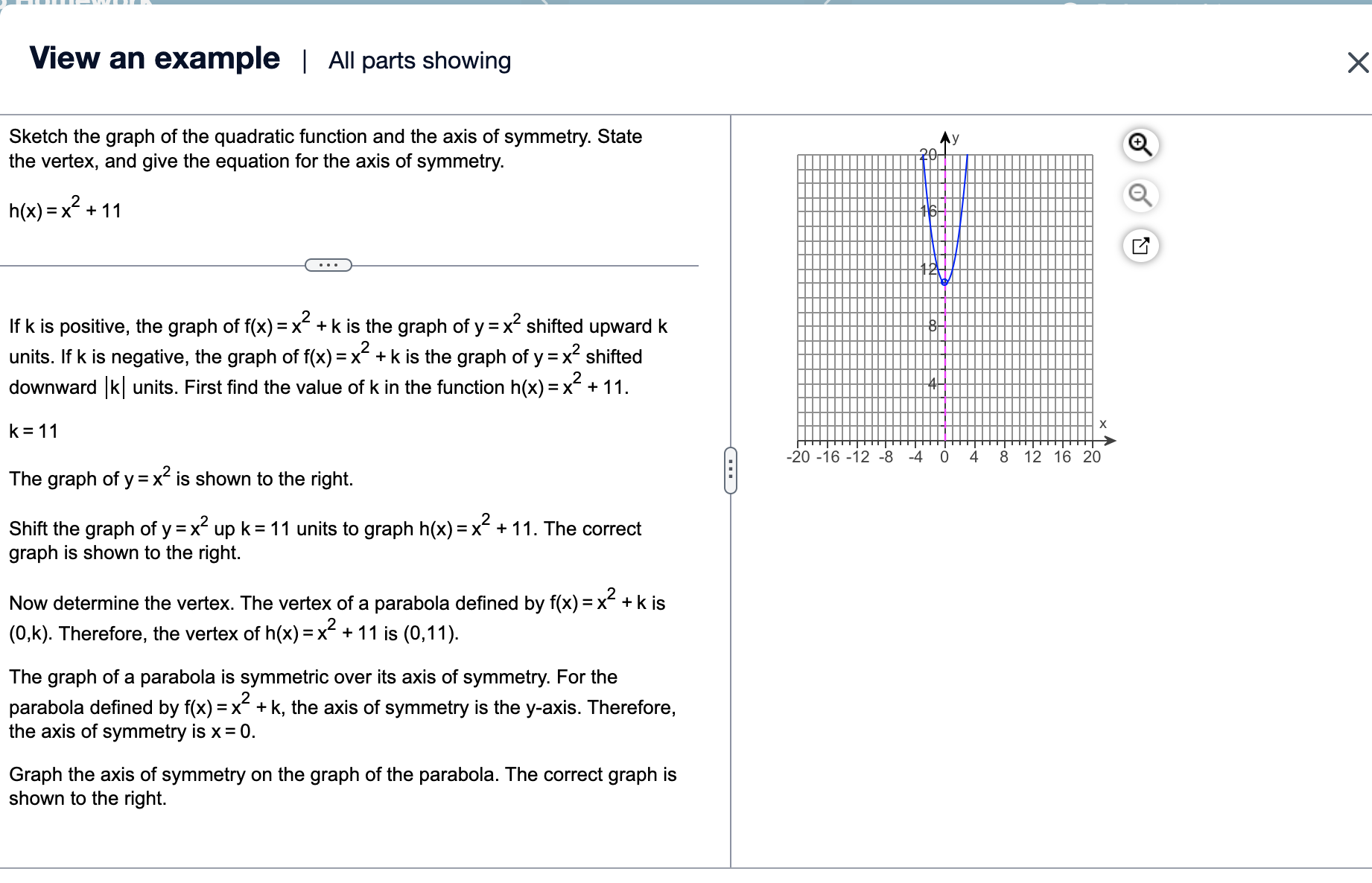Click the pink dashed axis of symmetry

click(945, 357)
